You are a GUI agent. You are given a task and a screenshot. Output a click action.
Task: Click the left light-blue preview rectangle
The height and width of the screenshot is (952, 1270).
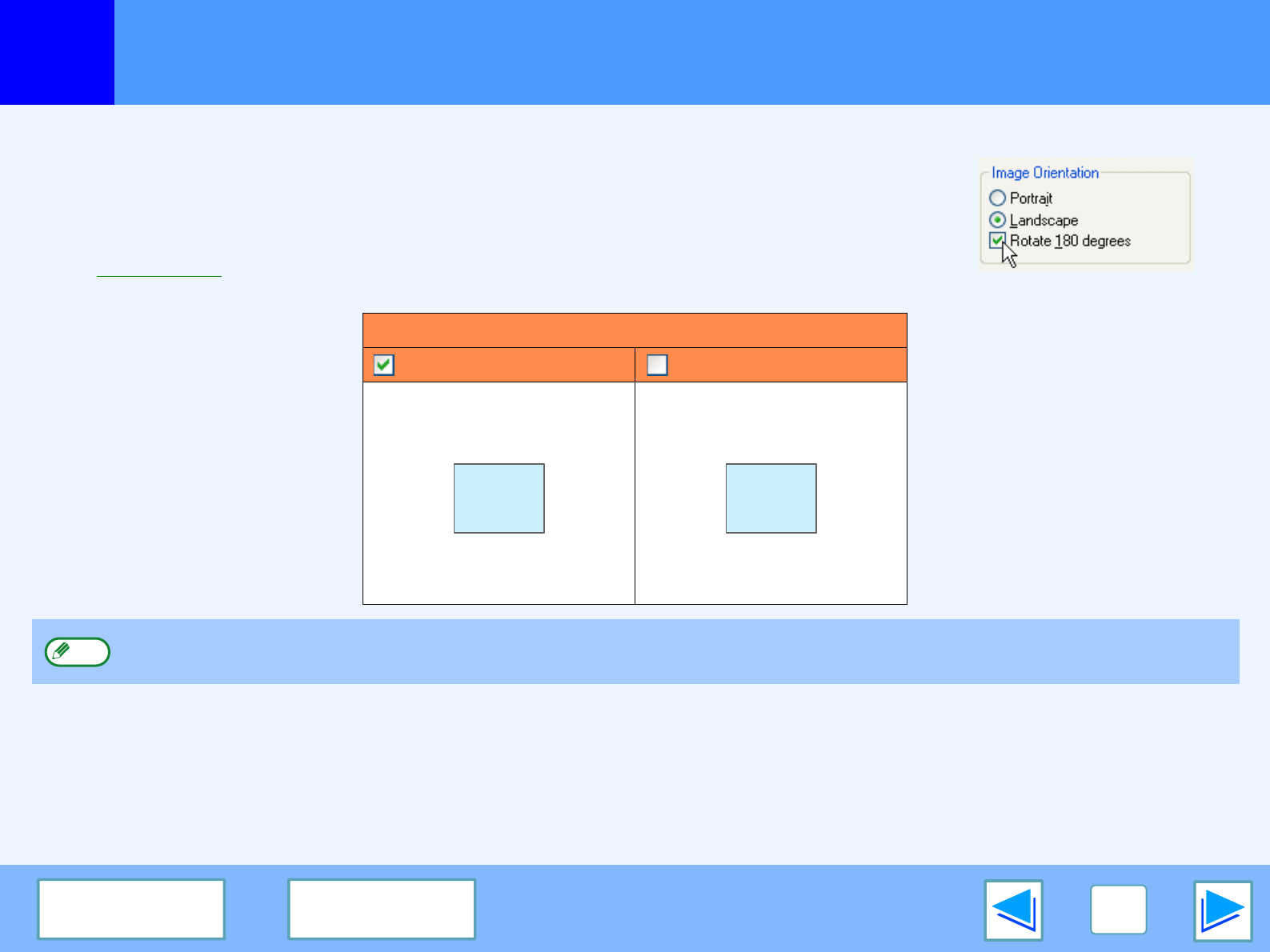tap(499, 498)
